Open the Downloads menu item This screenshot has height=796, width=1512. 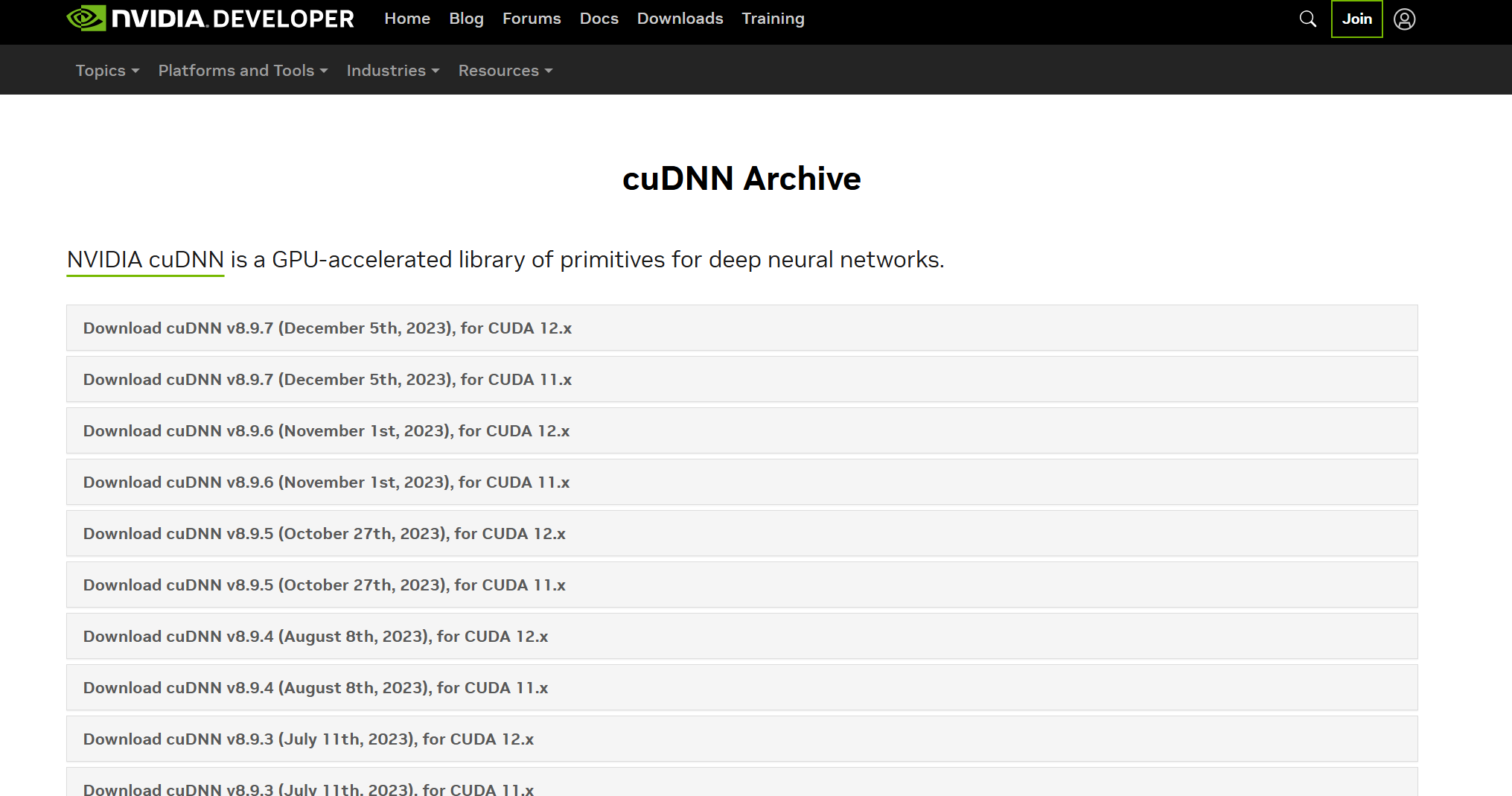[680, 19]
